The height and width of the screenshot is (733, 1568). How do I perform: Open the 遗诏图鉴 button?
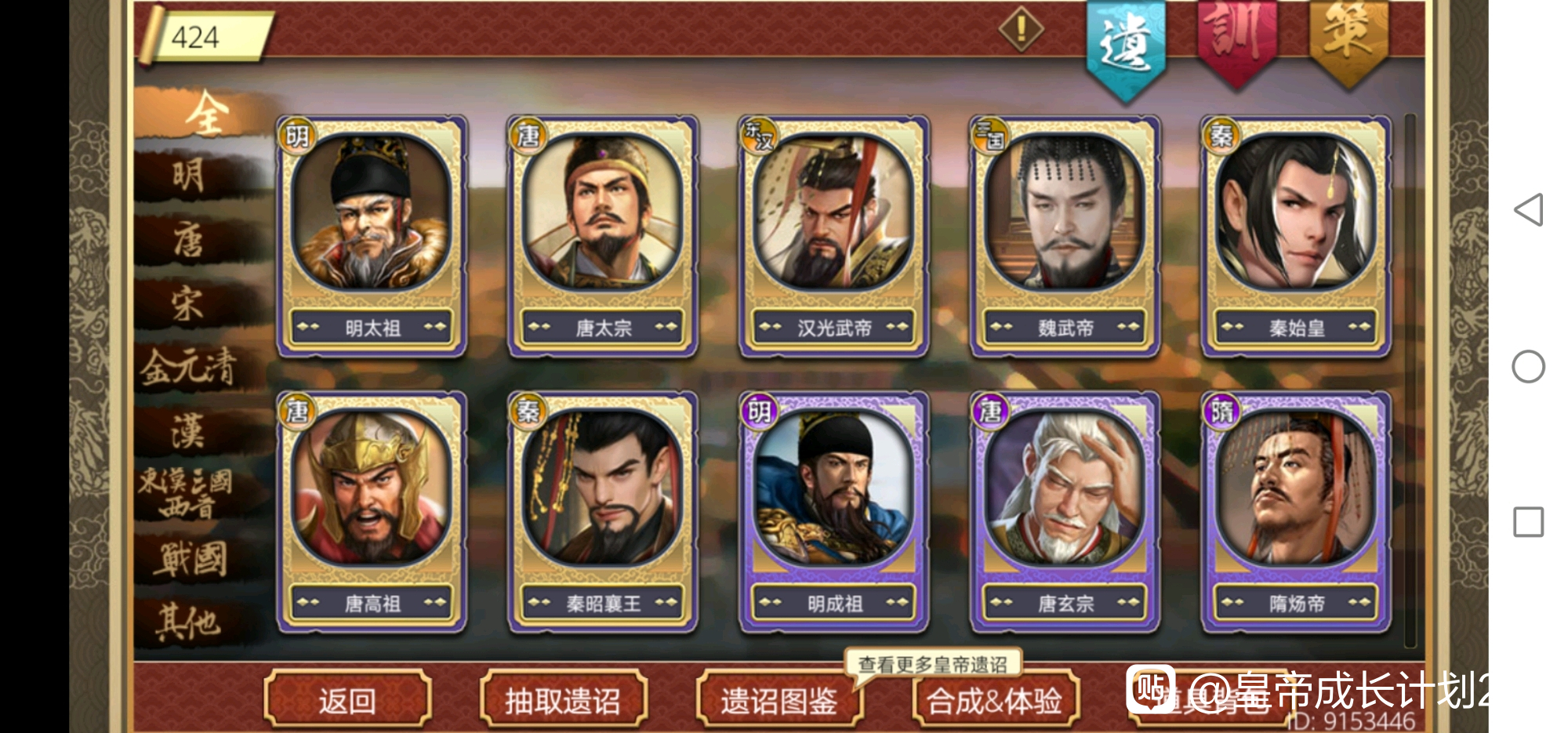coord(779,699)
